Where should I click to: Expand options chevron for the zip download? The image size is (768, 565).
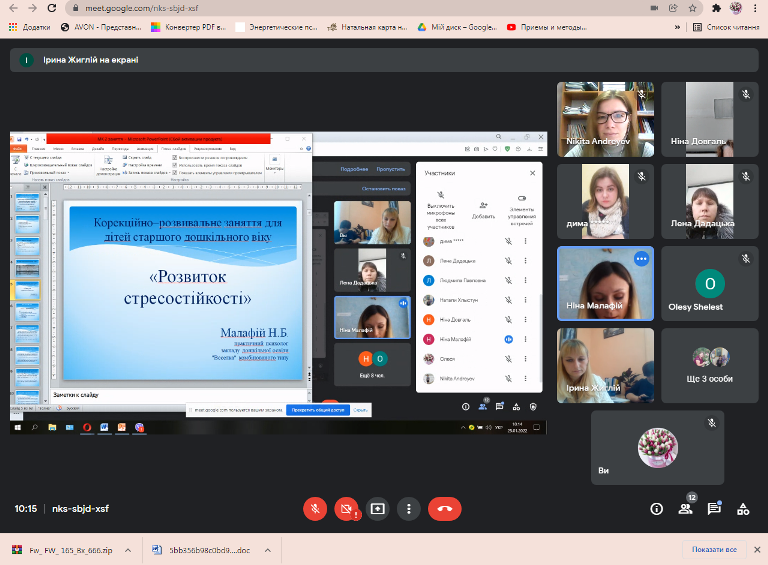coord(128,550)
